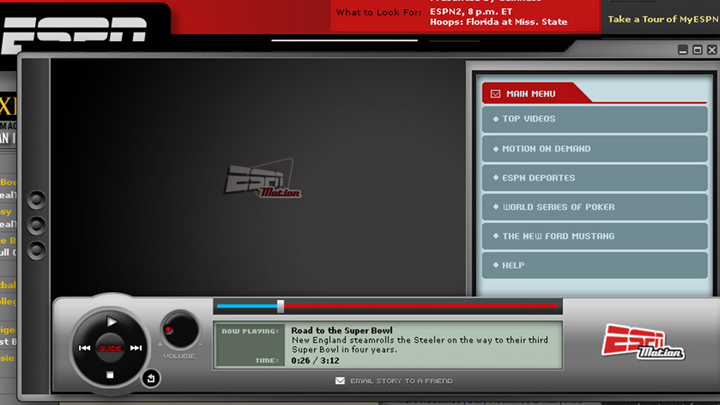Select Motion on Demand menu item
Image resolution: width=720 pixels, height=405 pixels.
595,149
